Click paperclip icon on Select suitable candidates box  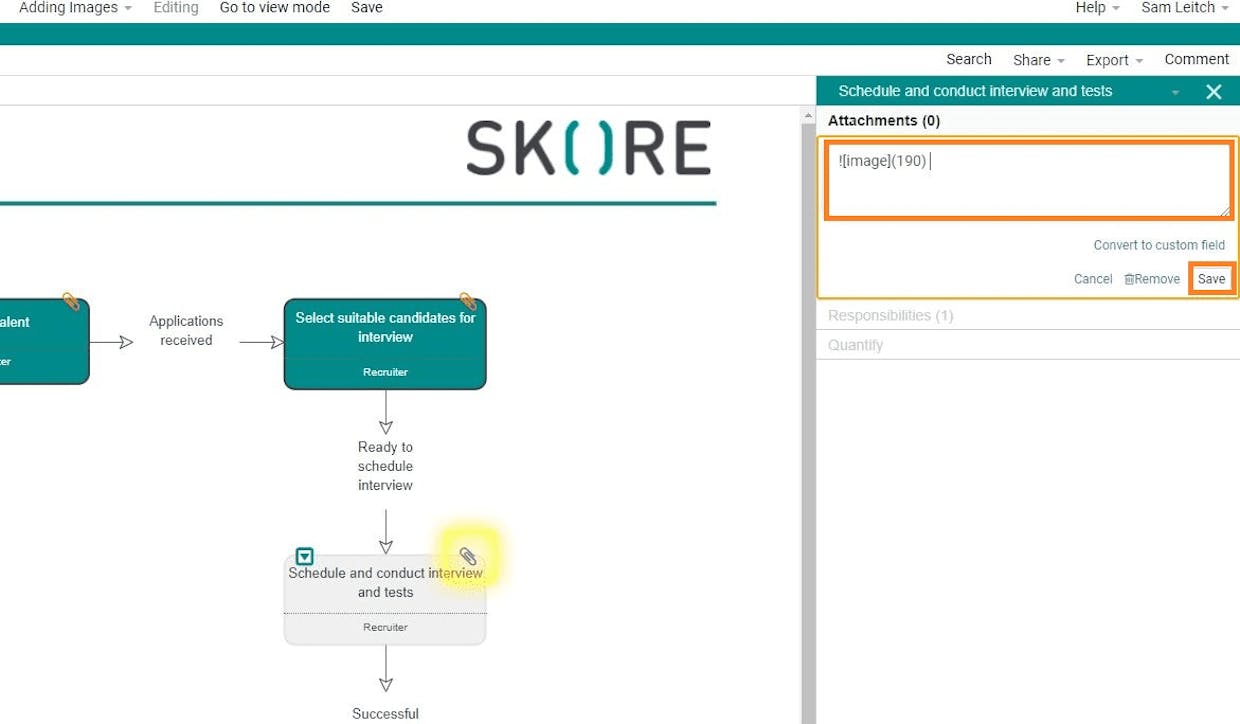click(x=467, y=300)
